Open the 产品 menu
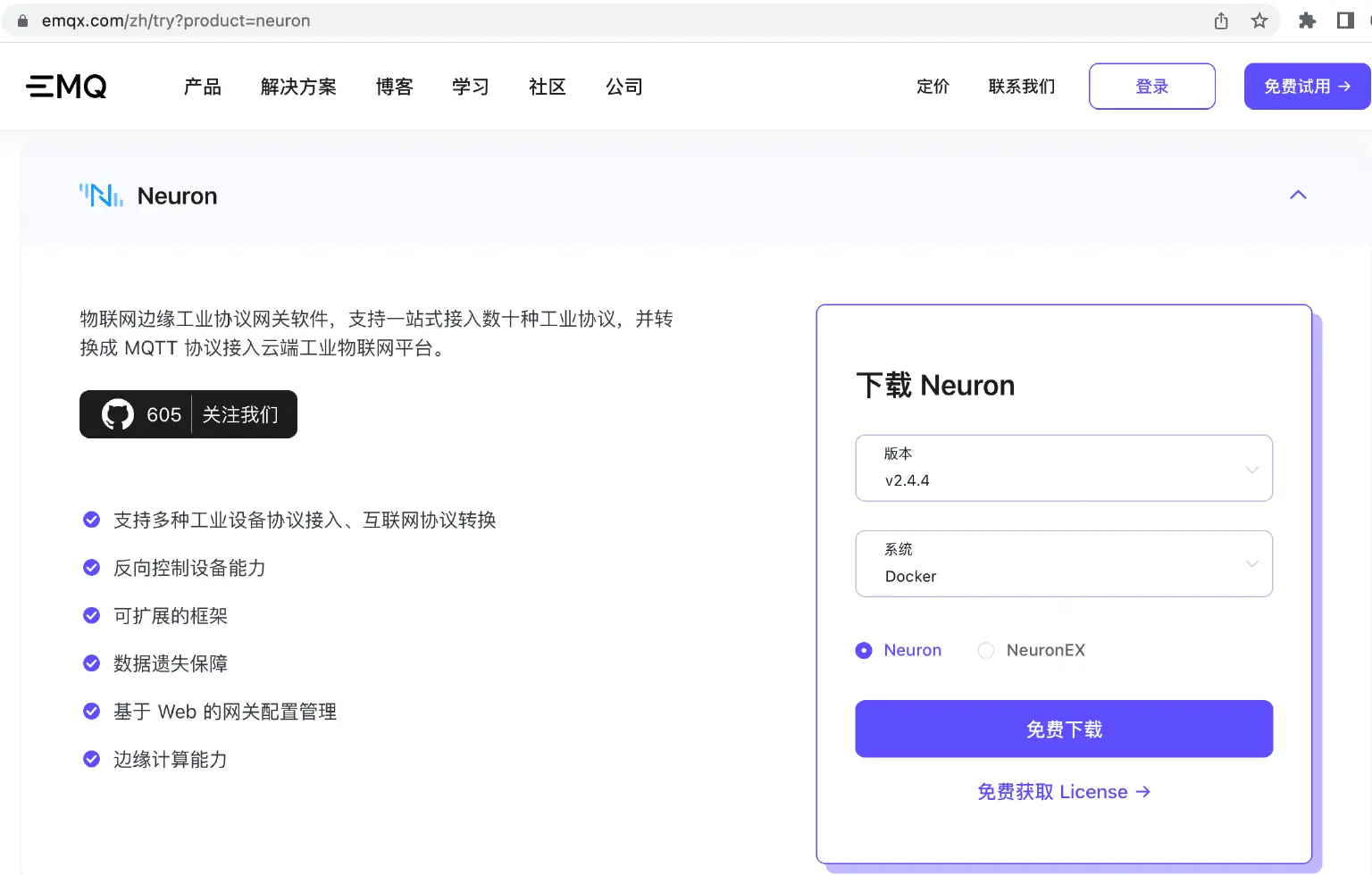 (201, 87)
